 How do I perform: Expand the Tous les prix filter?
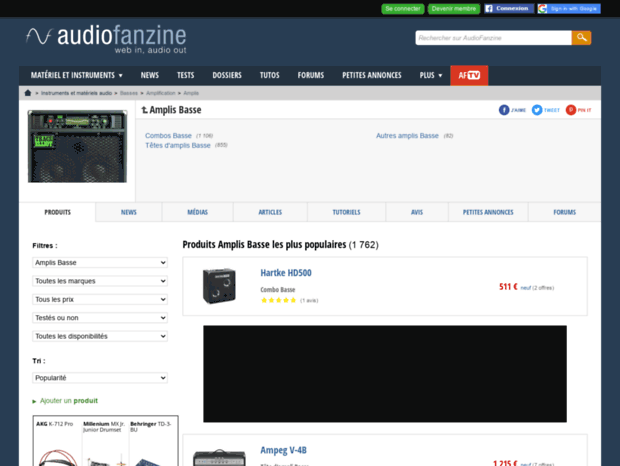click(x=100, y=299)
